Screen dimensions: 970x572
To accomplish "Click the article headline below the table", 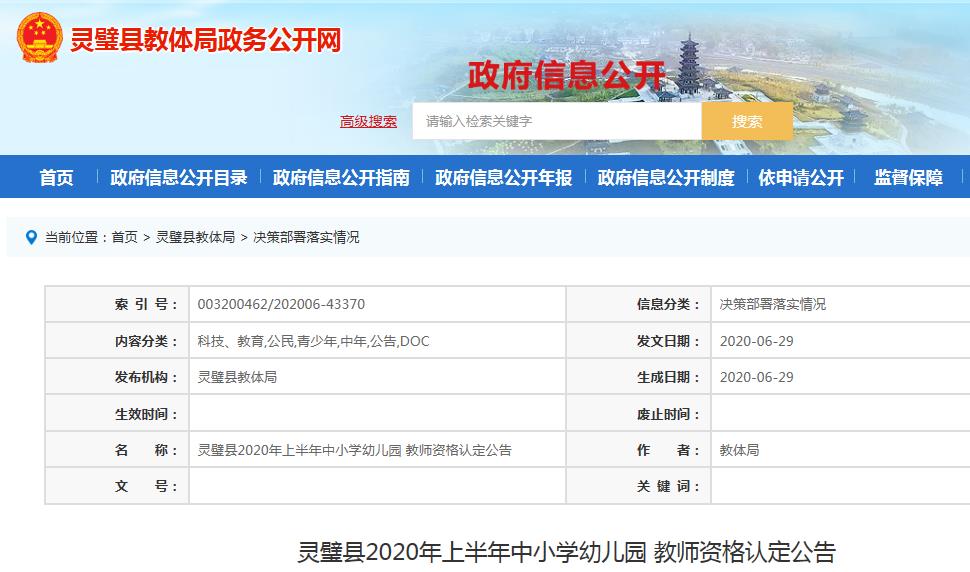I will click(567, 552).
